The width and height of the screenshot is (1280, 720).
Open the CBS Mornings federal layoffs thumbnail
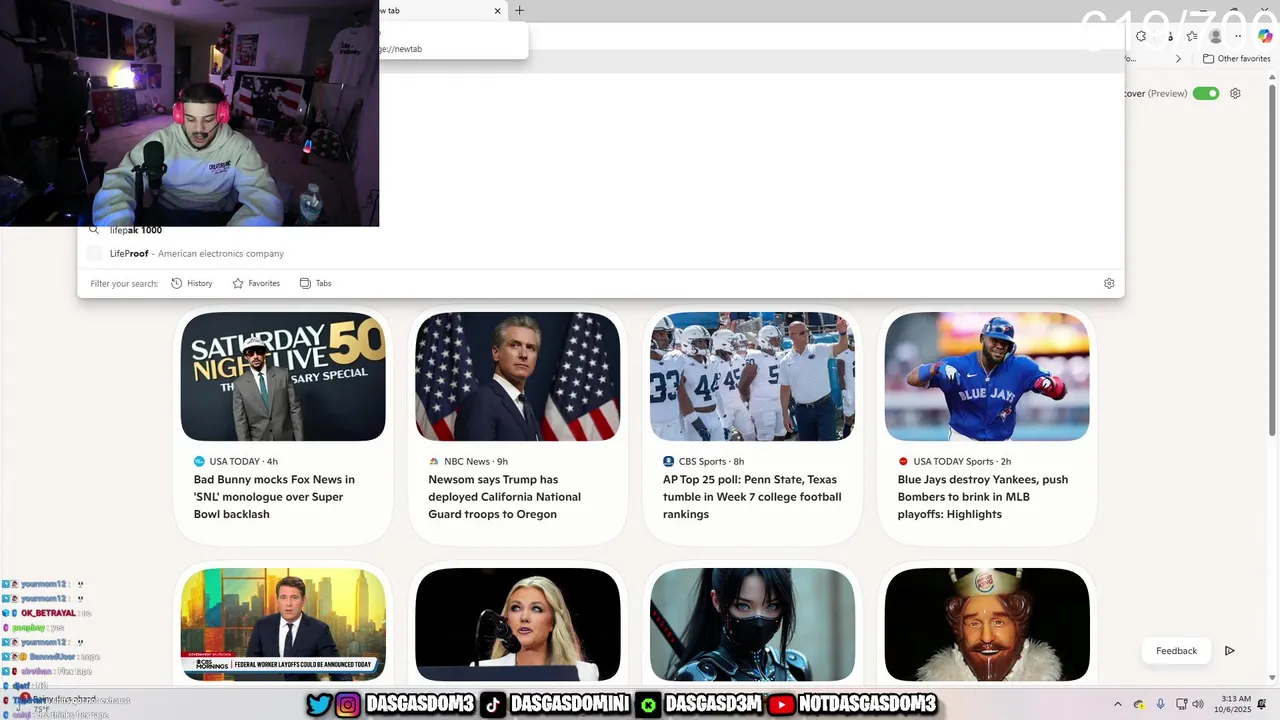(x=283, y=625)
